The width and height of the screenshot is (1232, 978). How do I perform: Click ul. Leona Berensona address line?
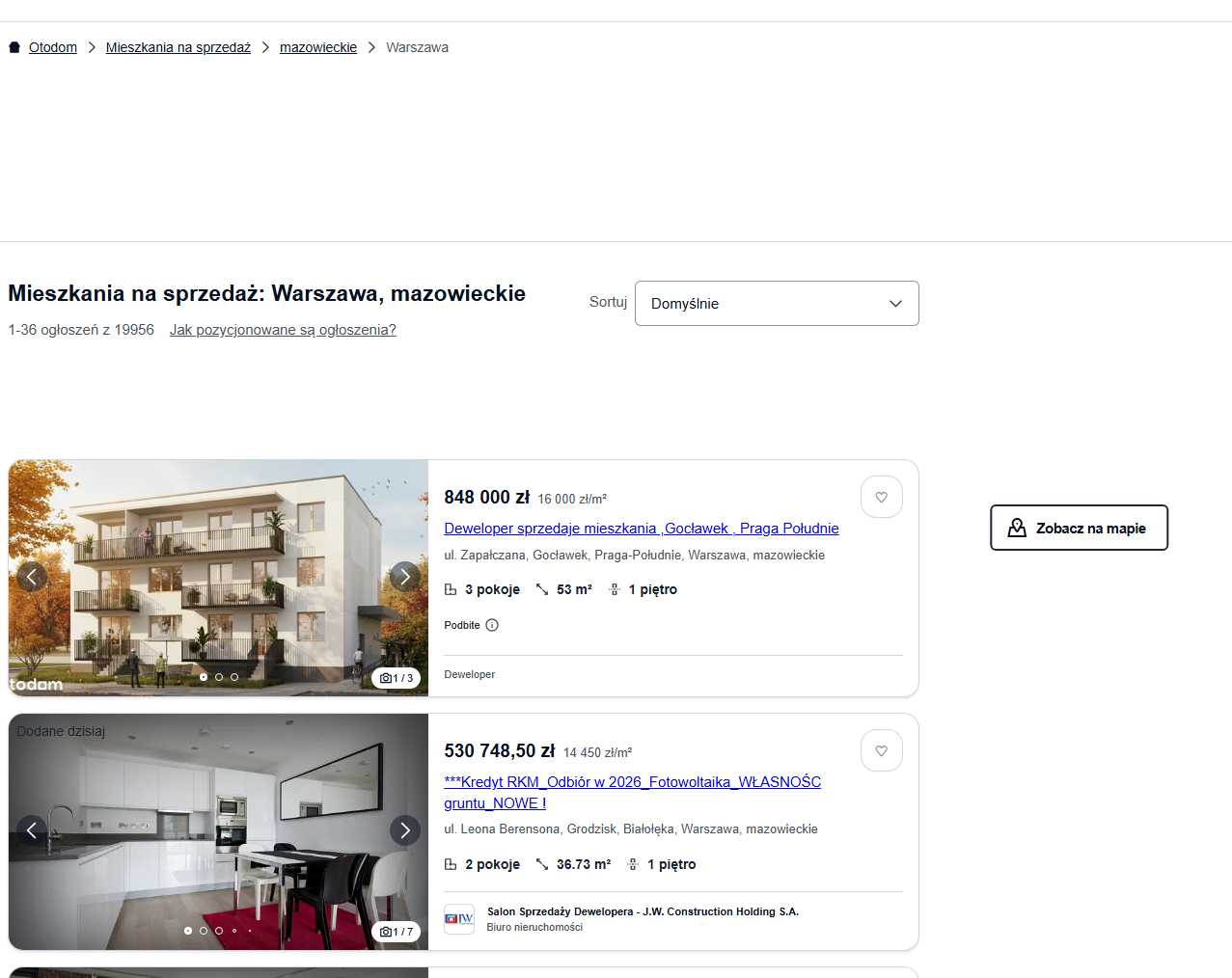point(631,829)
